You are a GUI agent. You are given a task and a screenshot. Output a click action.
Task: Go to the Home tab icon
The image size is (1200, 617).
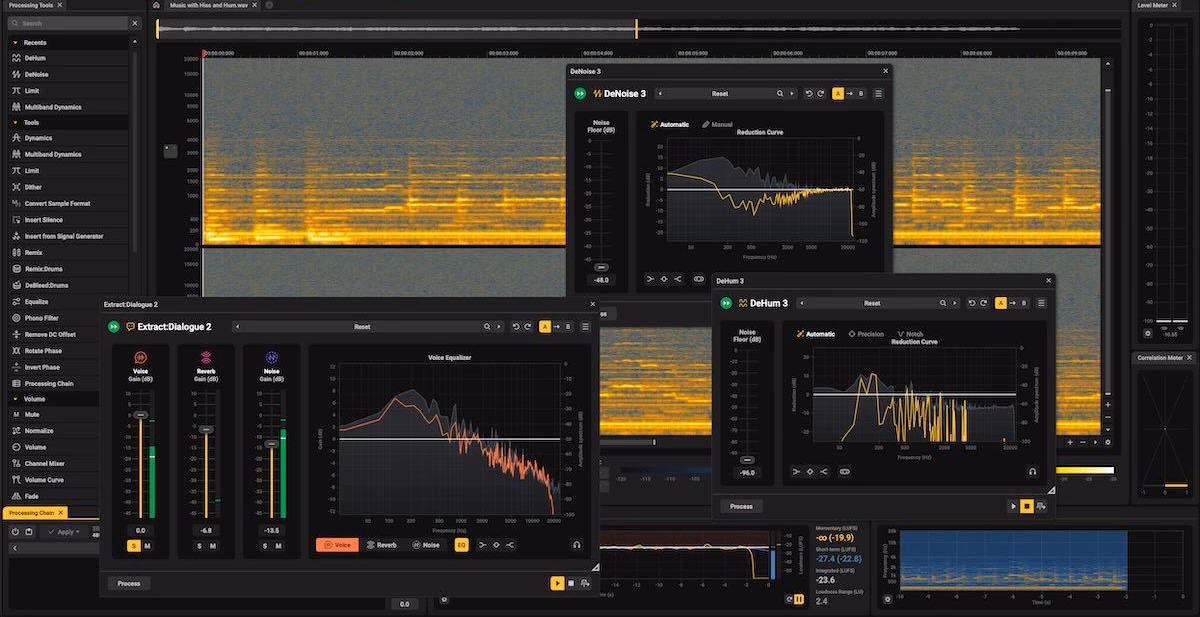(156, 5)
